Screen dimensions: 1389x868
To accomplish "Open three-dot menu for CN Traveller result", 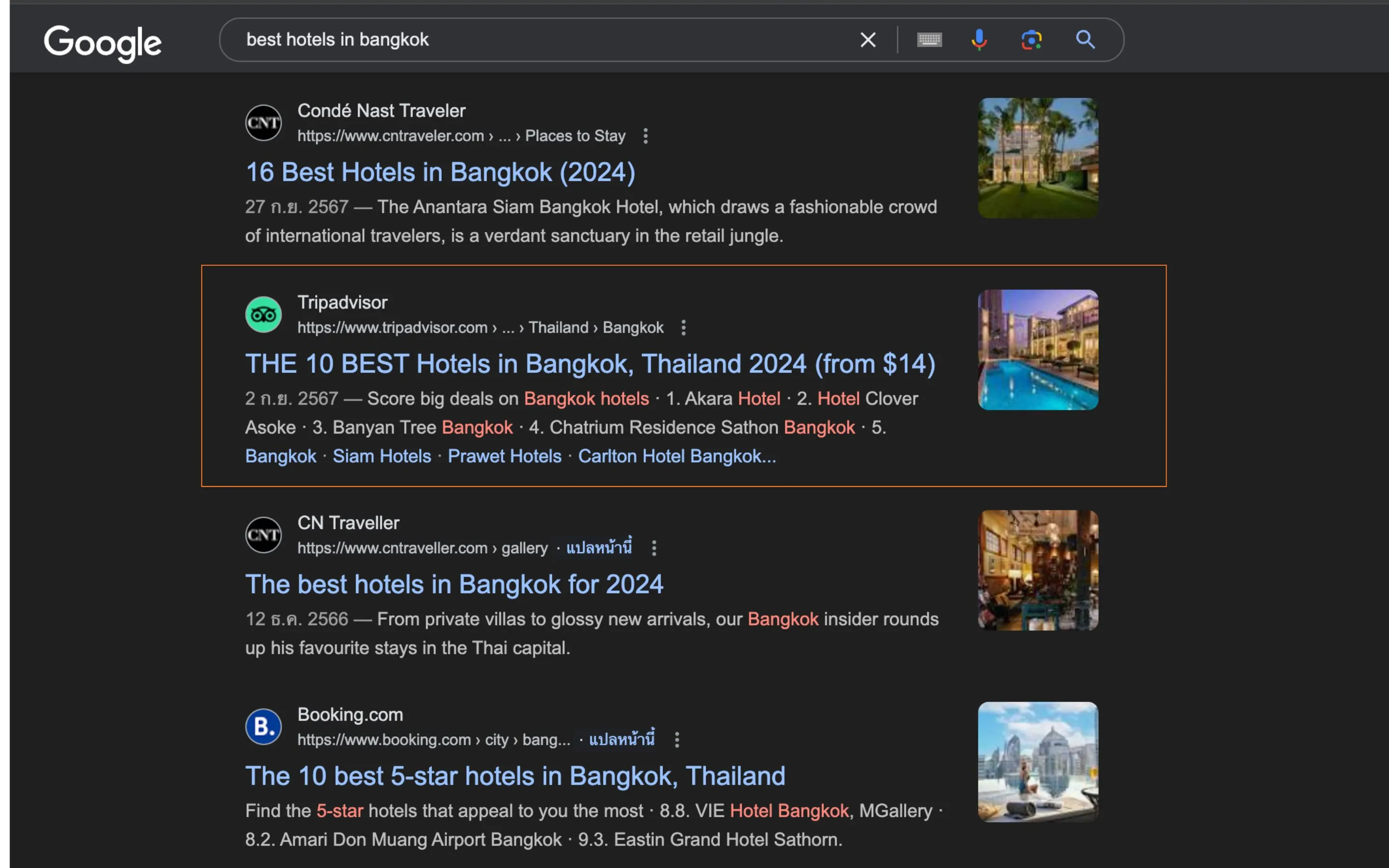I will point(654,548).
